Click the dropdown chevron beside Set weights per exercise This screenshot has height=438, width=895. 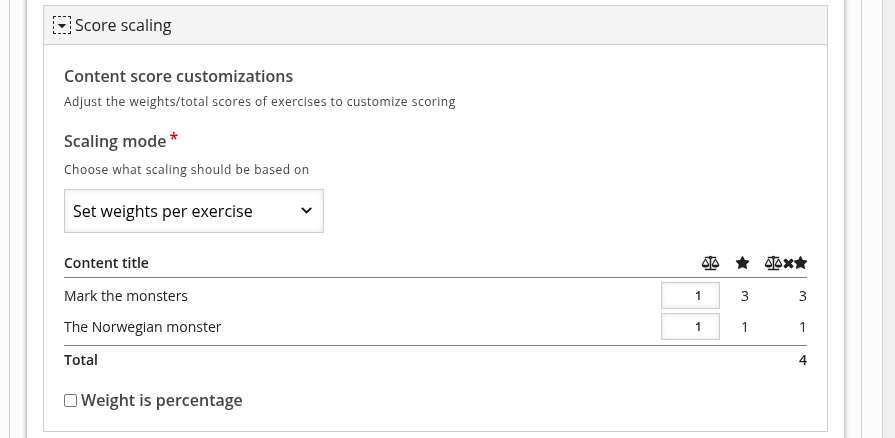pos(307,211)
